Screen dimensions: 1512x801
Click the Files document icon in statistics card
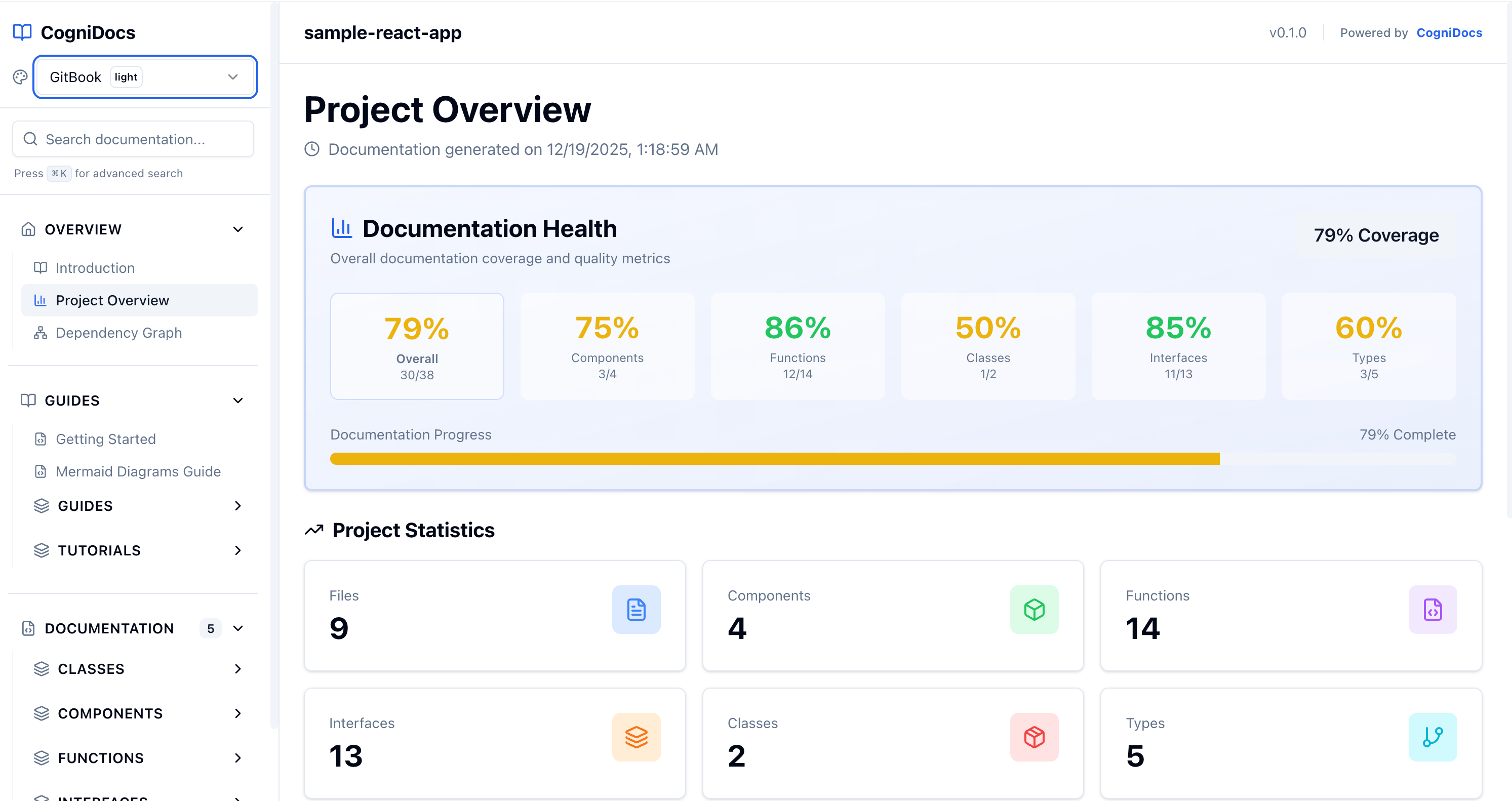click(x=636, y=610)
